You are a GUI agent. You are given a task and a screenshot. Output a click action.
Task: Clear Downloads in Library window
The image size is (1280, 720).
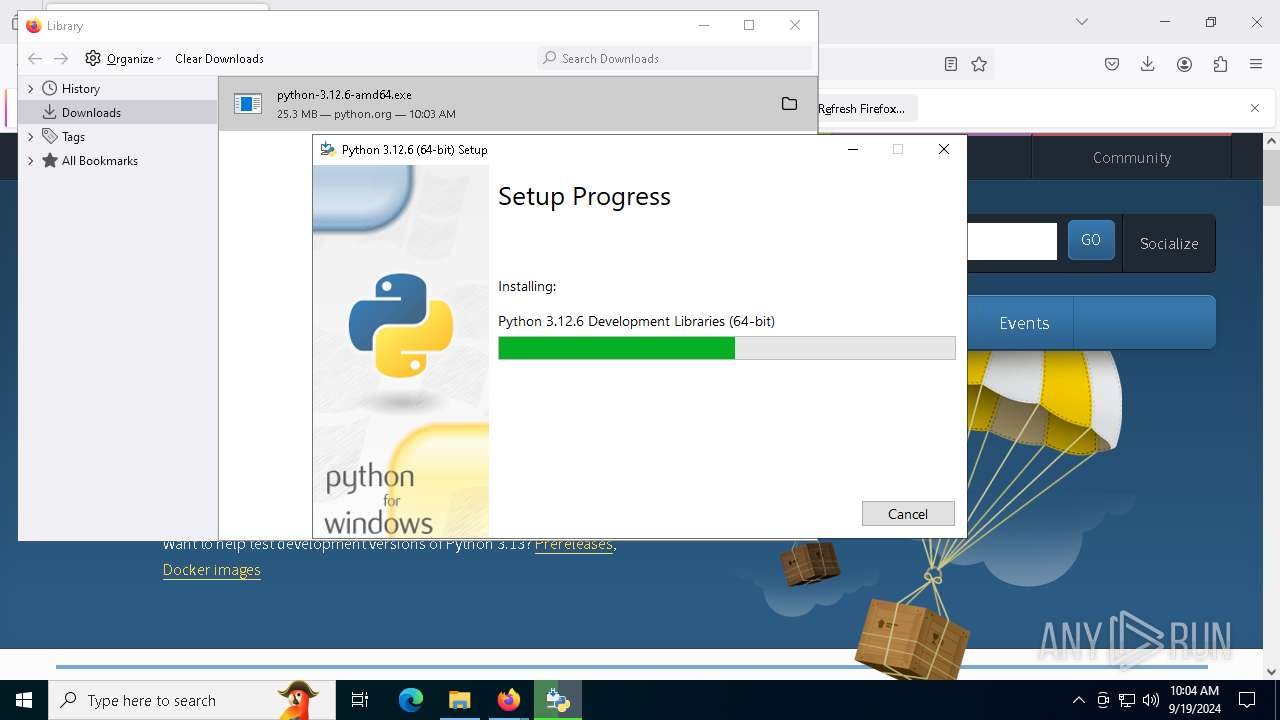tap(219, 58)
